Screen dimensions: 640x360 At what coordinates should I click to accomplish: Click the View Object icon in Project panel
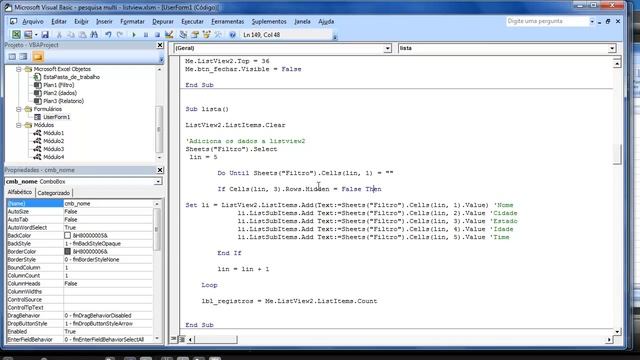[24, 57]
